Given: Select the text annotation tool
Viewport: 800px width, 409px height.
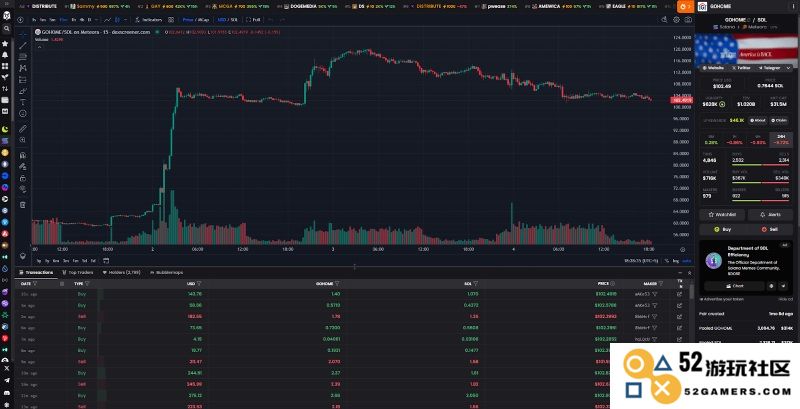Looking at the screenshot, I should [23, 102].
